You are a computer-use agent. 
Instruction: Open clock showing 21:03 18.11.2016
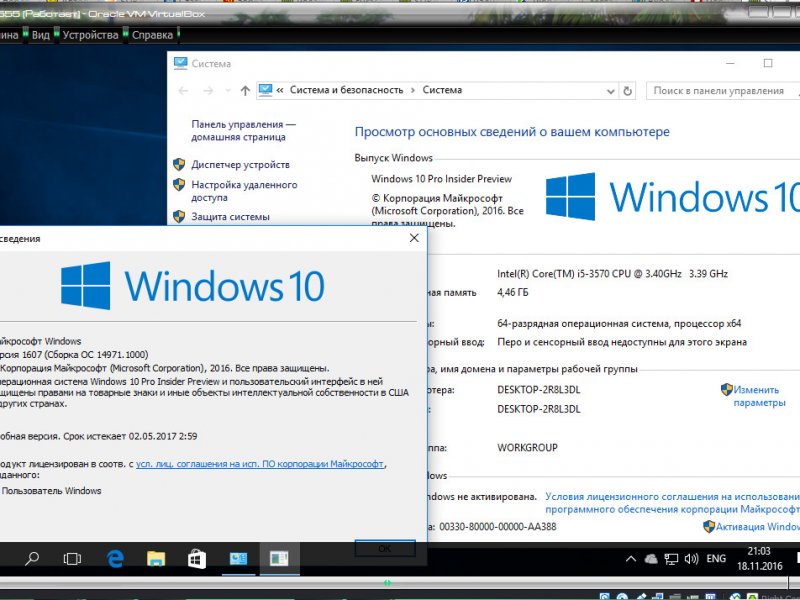tap(759, 559)
